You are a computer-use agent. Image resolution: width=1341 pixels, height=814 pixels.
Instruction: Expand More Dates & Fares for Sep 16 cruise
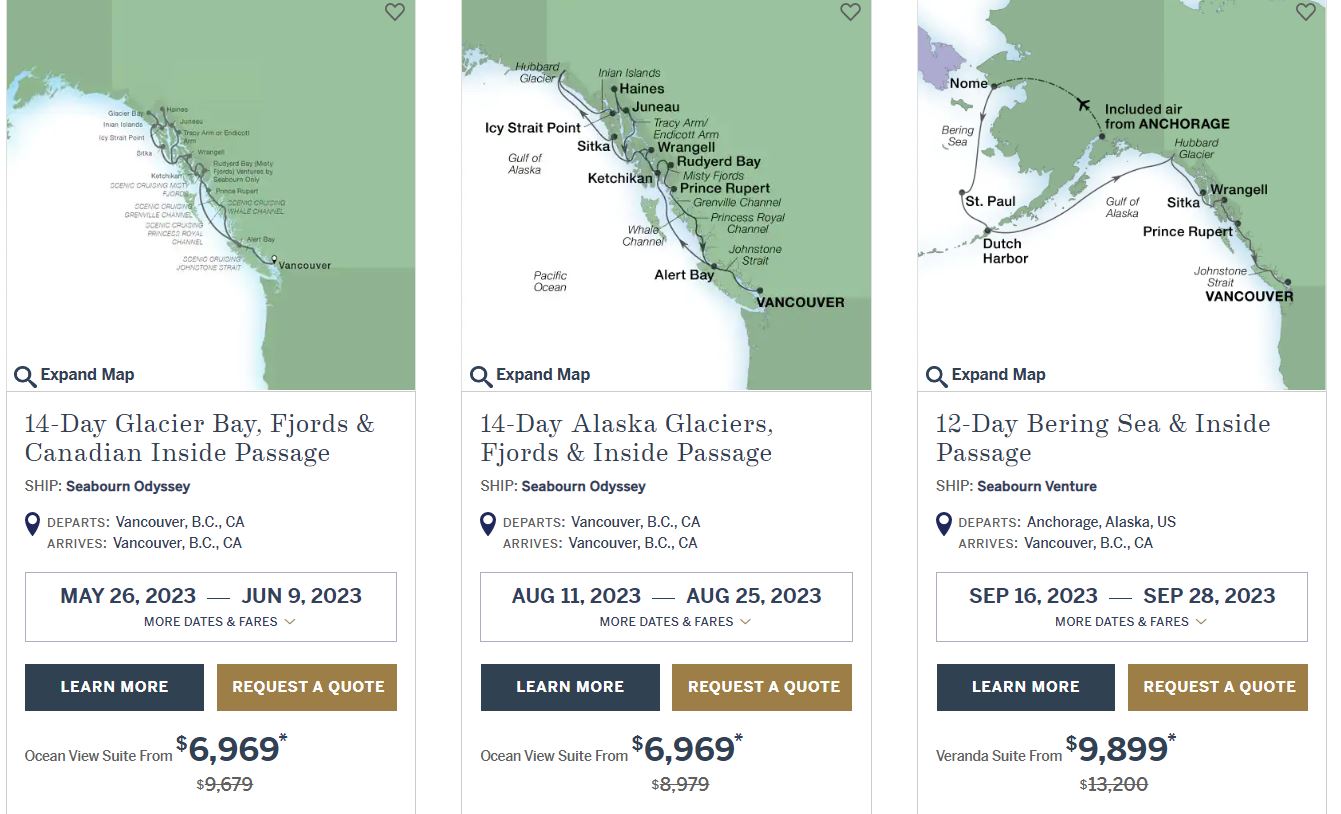click(x=1130, y=621)
